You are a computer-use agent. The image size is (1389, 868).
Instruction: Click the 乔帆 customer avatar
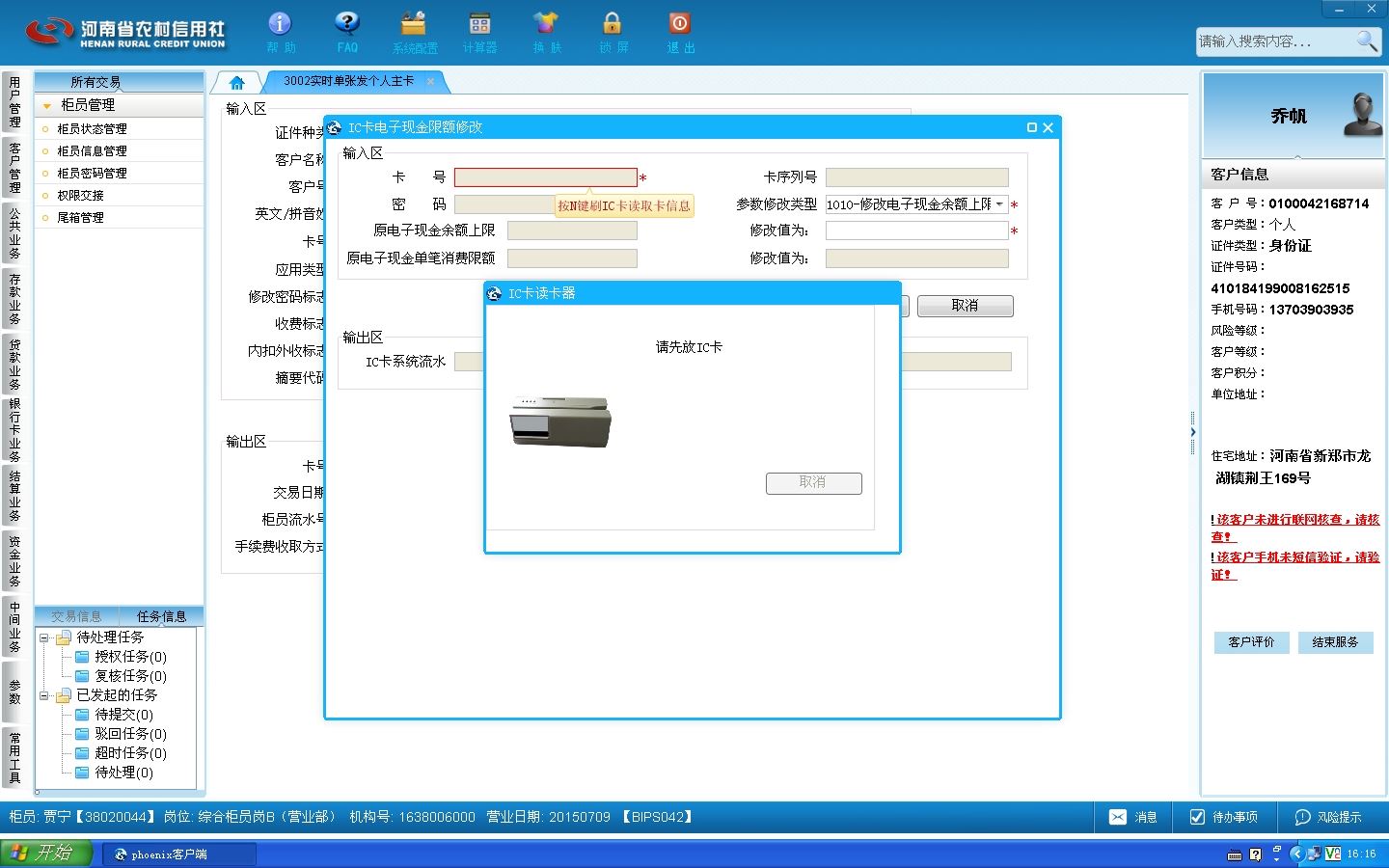1363,114
